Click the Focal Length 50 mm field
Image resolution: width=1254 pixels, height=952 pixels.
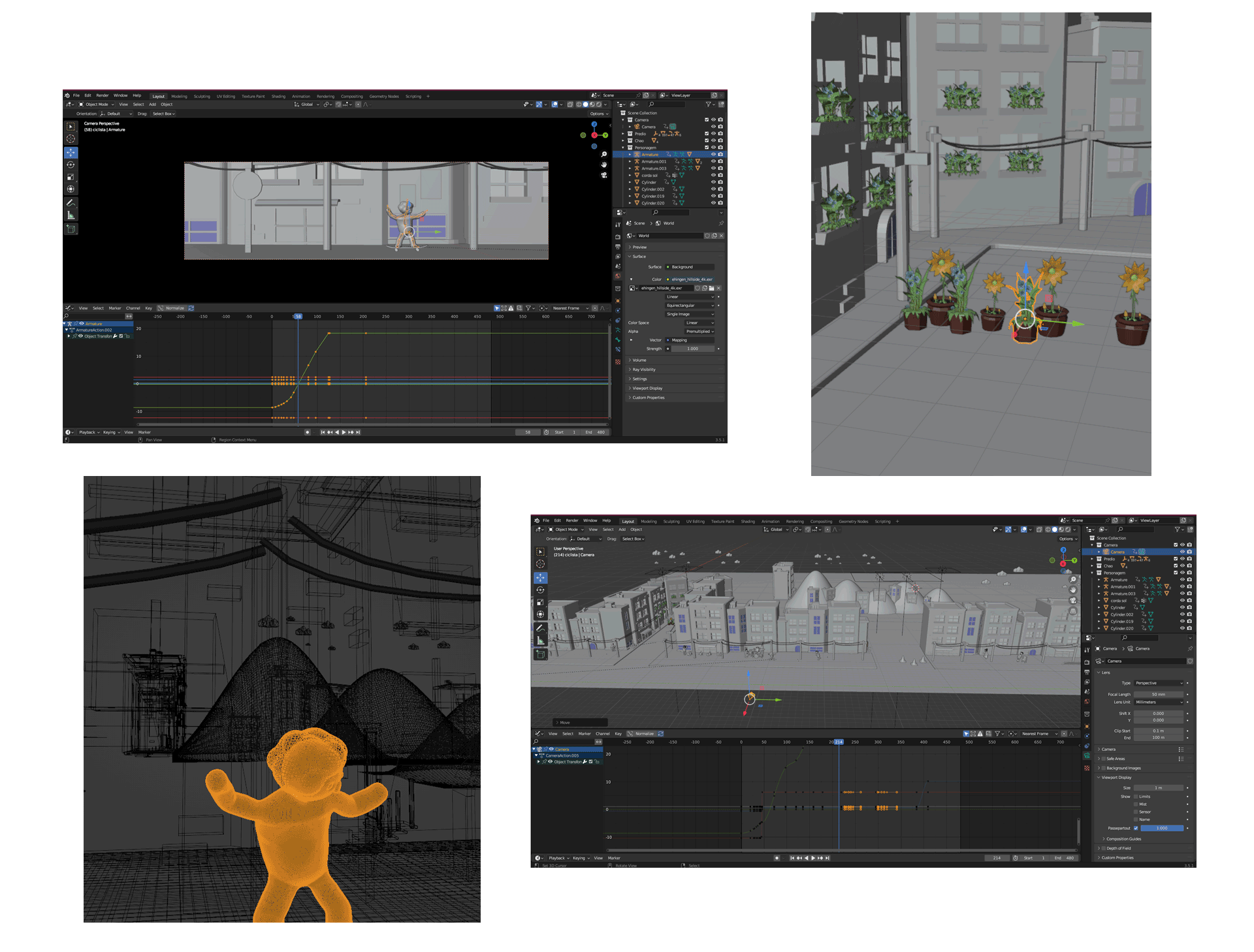click(x=1158, y=694)
